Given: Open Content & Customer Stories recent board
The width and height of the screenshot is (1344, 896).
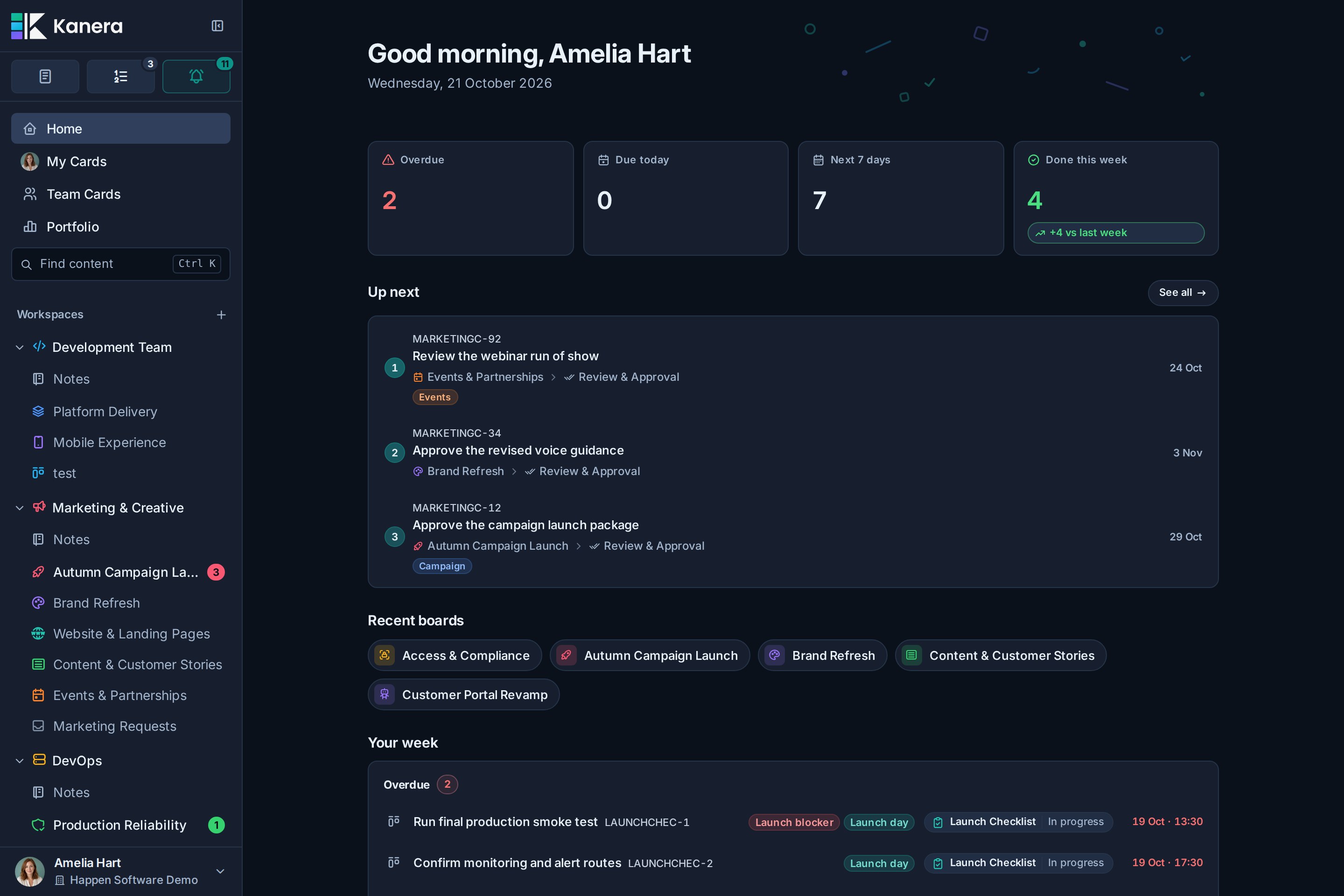Looking at the screenshot, I should [x=1001, y=655].
